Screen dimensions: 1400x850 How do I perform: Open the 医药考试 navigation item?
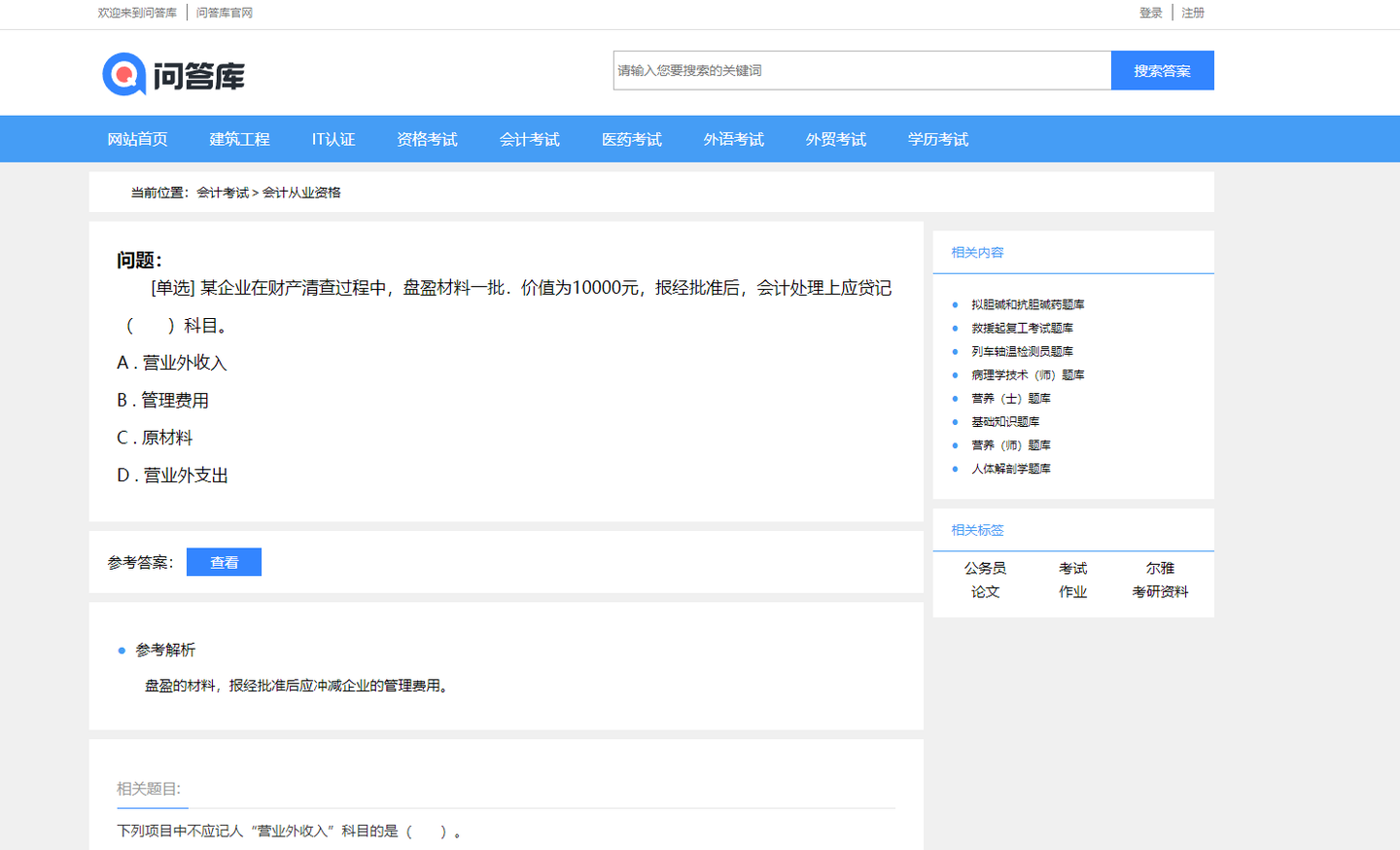tap(631, 139)
